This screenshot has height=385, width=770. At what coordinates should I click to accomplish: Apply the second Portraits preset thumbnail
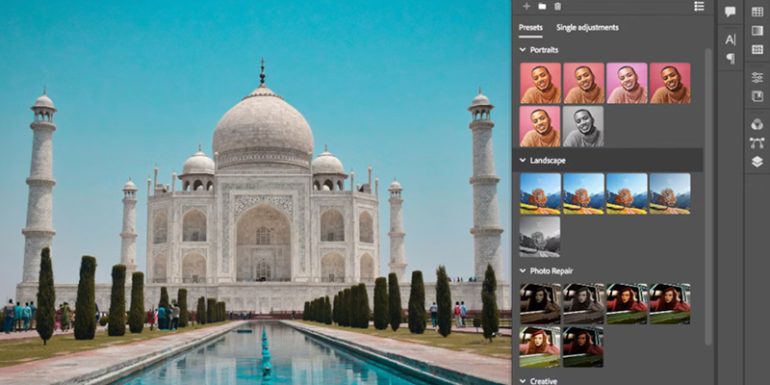tap(583, 83)
